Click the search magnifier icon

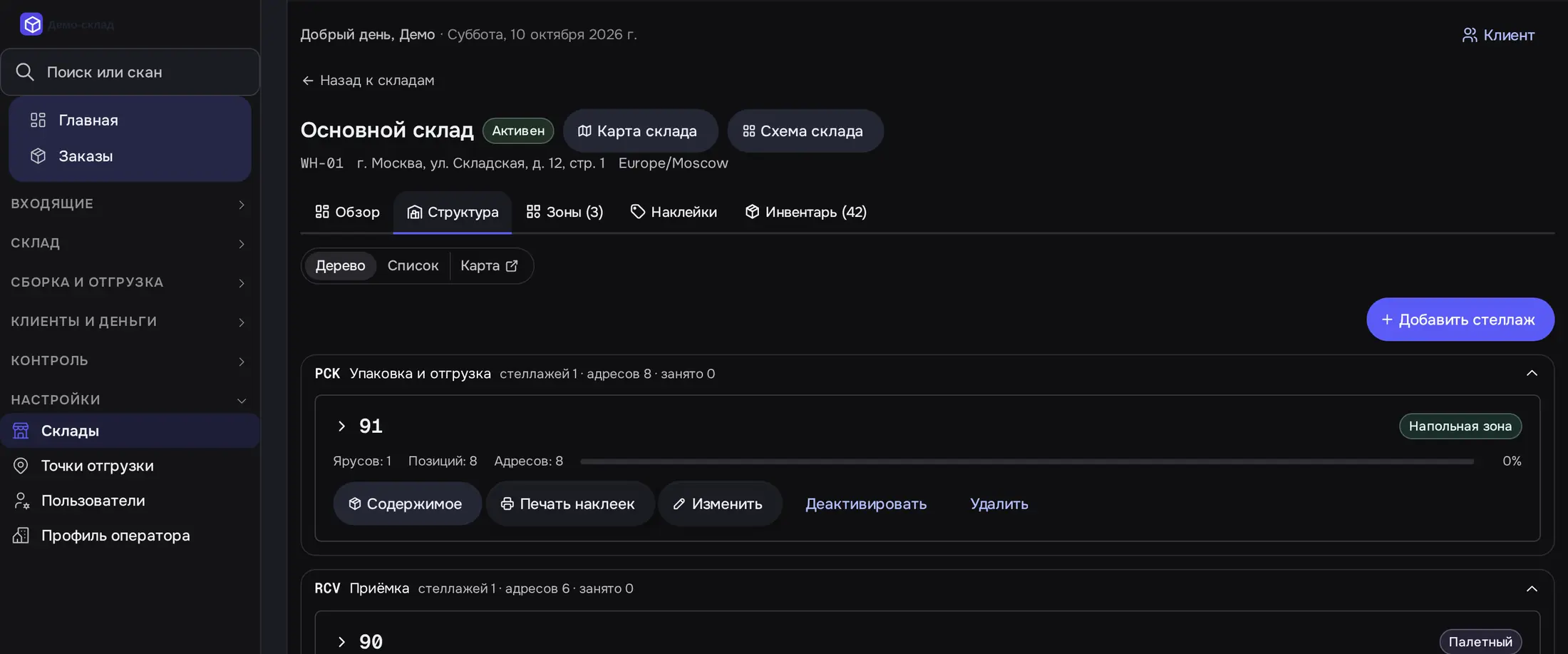tap(25, 72)
